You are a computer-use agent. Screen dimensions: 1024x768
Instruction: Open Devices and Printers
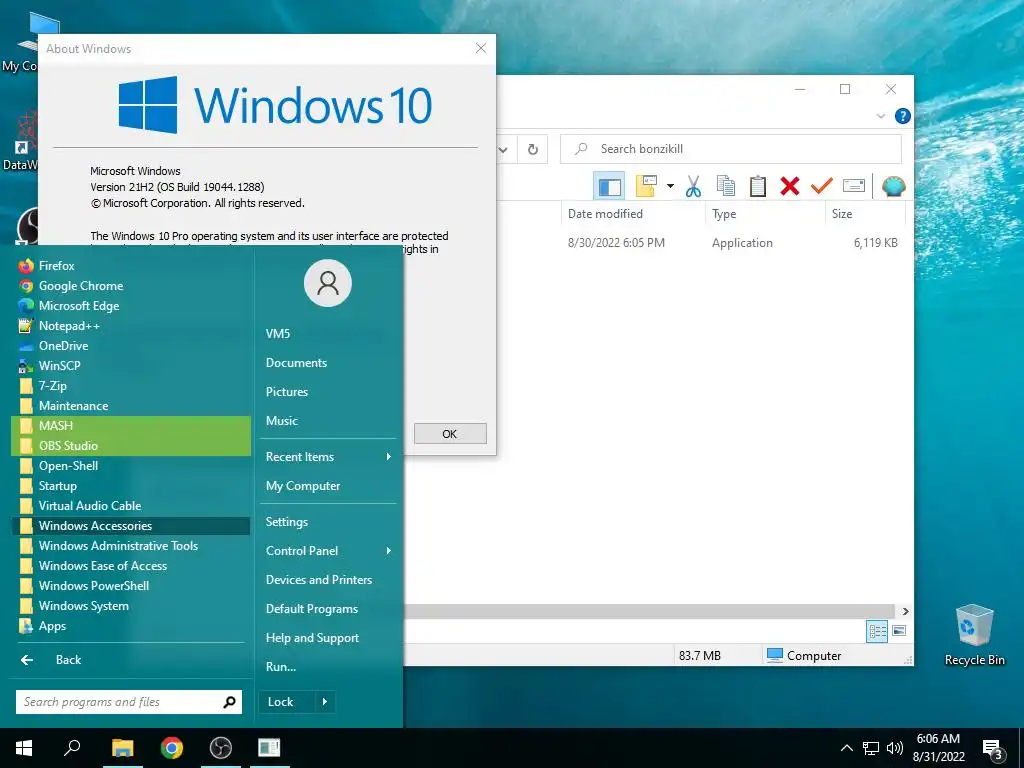coord(328,580)
